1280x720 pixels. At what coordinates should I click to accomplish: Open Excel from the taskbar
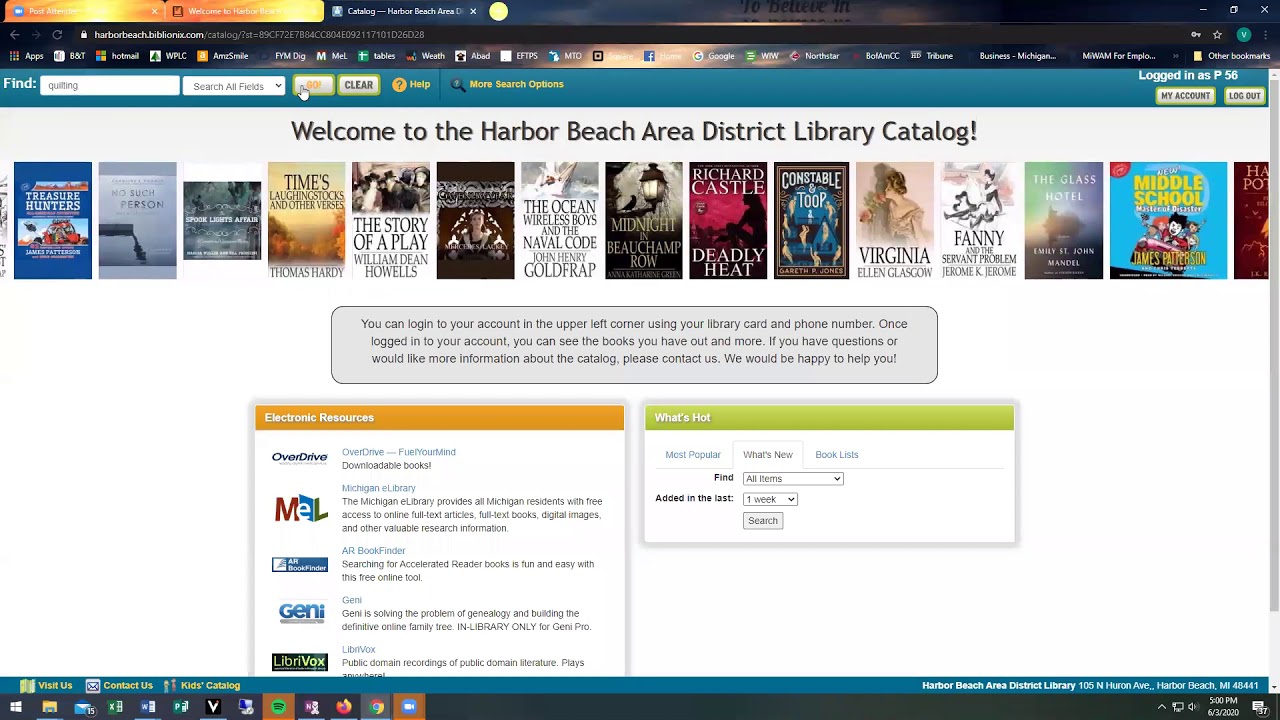tap(115, 707)
